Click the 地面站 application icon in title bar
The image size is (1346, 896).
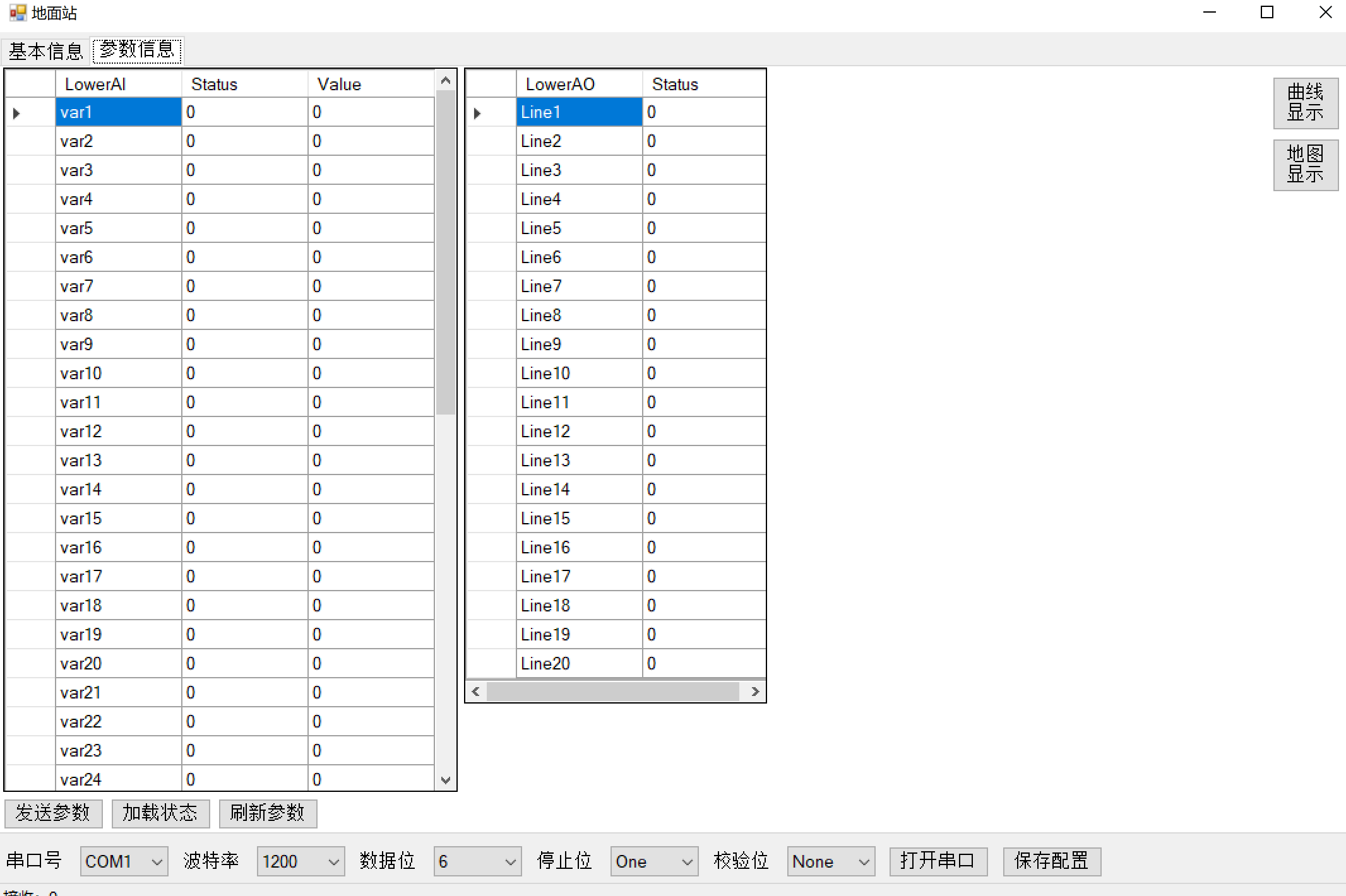pyautogui.click(x=17, y=12)
